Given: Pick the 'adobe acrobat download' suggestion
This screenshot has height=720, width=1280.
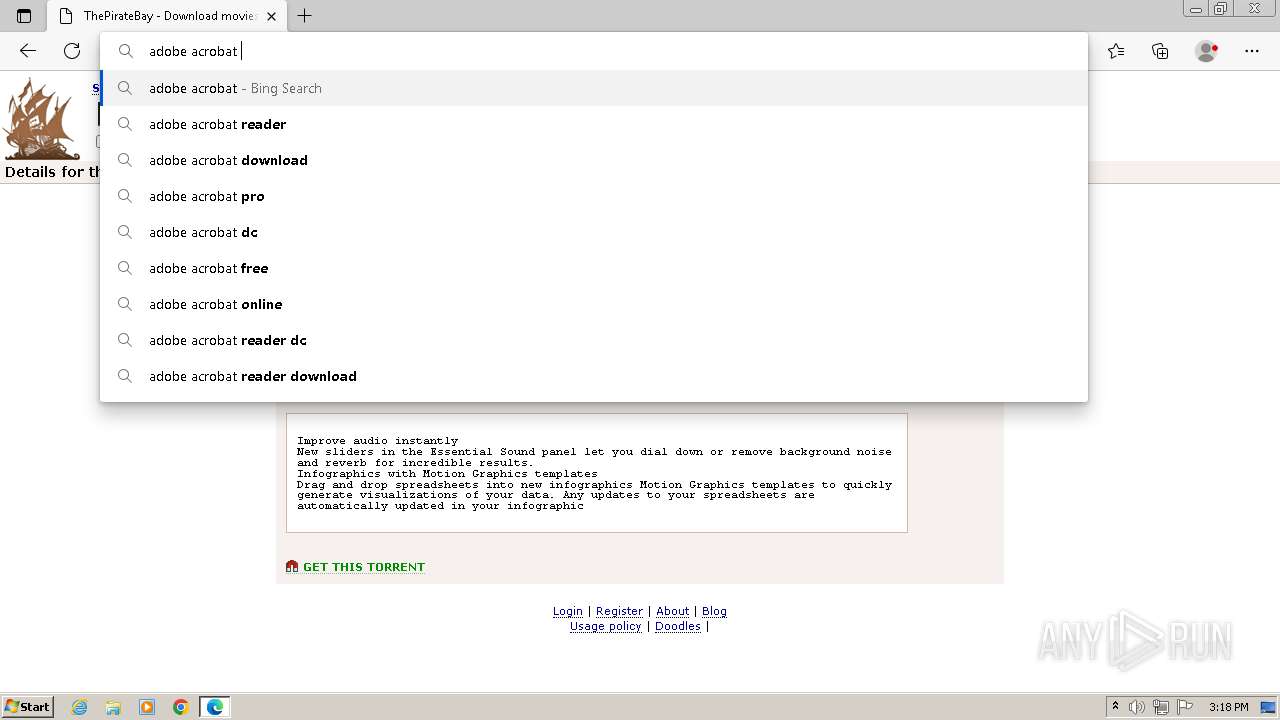Looking at the screenshot, I should tap(594, 160).
